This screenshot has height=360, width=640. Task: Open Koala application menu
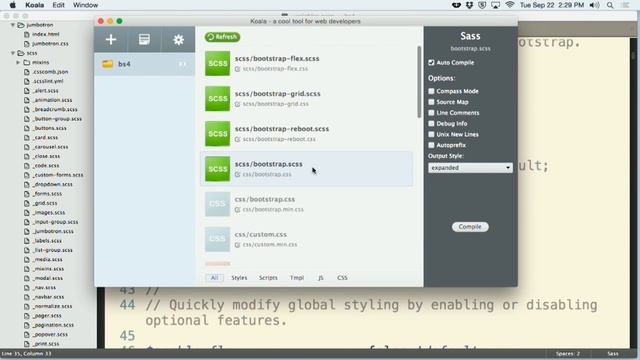pyautogui.click(x=34, y=5)
